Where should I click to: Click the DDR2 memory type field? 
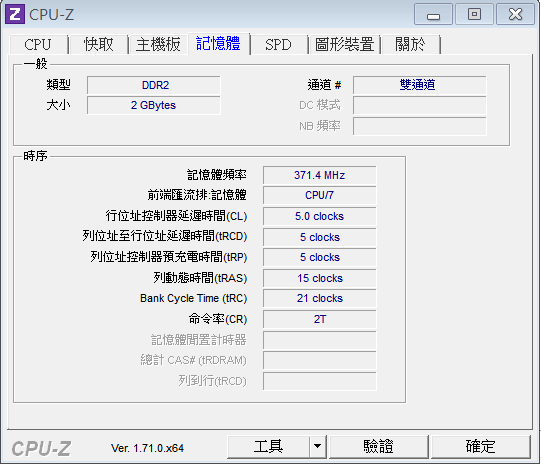click(154, 85)
